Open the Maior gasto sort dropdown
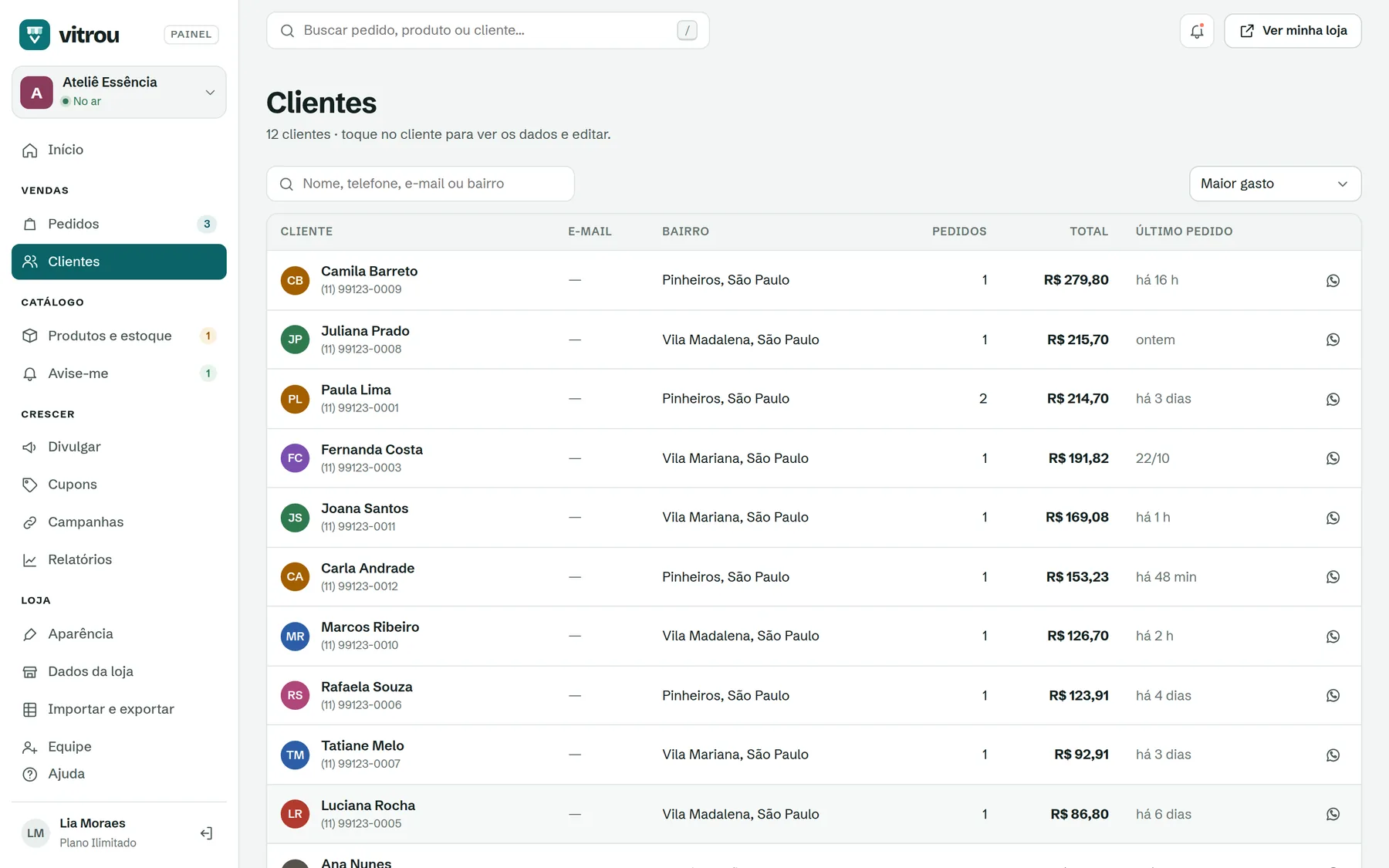Screen dimensions: 1389x868 click(x=1275, y=184)
